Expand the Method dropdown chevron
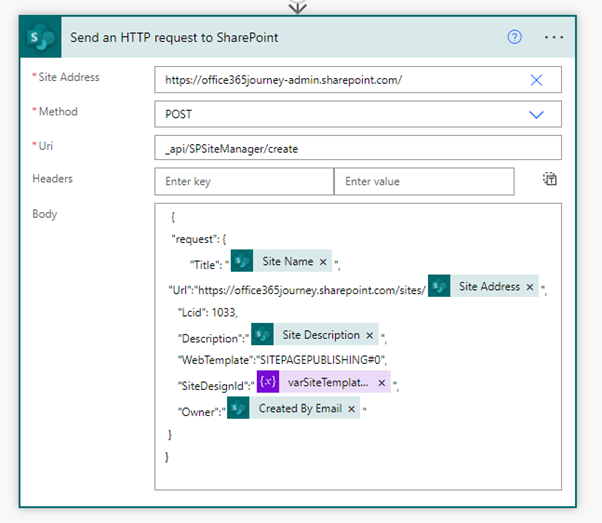Viewport: 602px width, 523px height. 536,114
